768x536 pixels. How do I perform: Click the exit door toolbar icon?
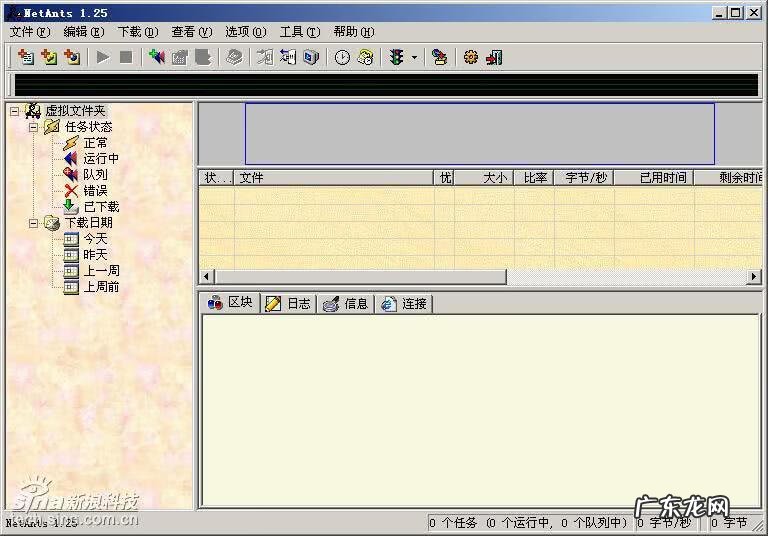pyautogui.click(x=494, y=57)
